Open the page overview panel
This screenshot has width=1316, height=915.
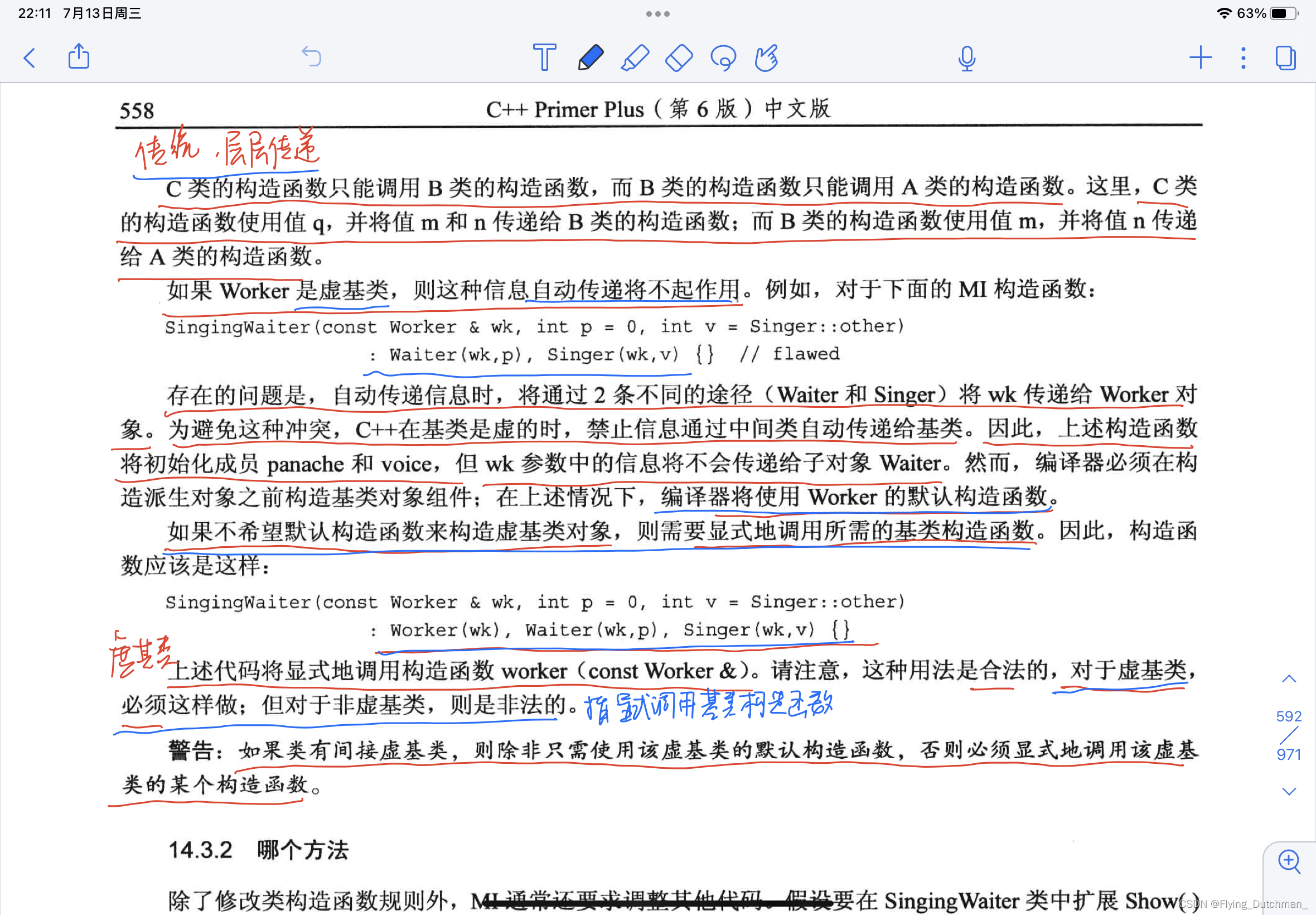click(1286, 58)
